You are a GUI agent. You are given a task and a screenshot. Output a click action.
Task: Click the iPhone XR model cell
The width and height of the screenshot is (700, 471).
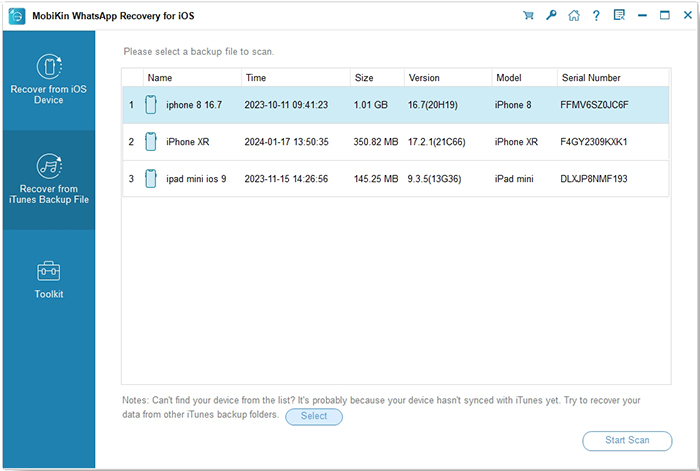click(516, 142)
